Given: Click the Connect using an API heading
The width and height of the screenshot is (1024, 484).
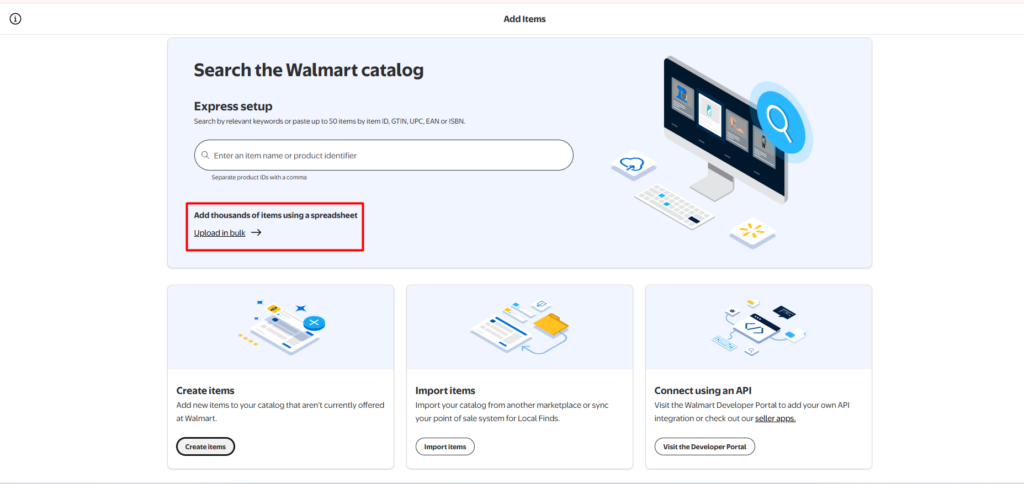Looking at the screenshot, I should 703,391.
